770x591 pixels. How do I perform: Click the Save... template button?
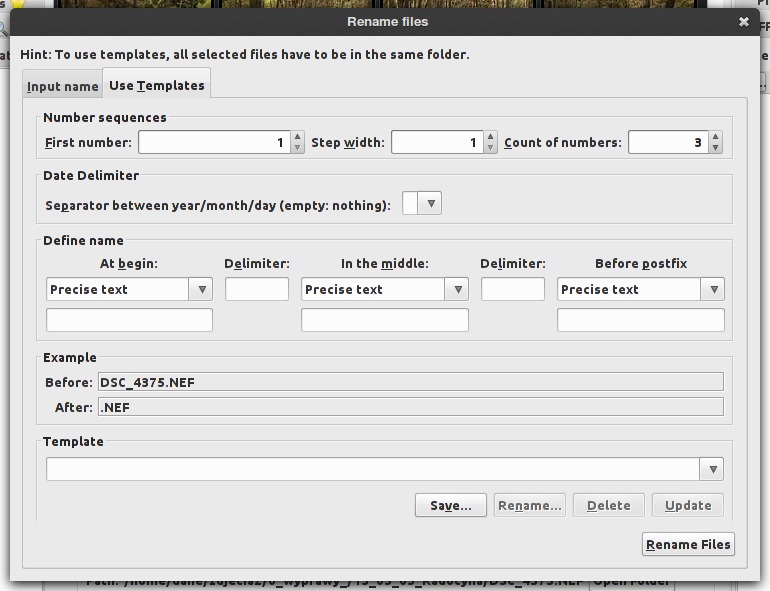coord(451,506)
